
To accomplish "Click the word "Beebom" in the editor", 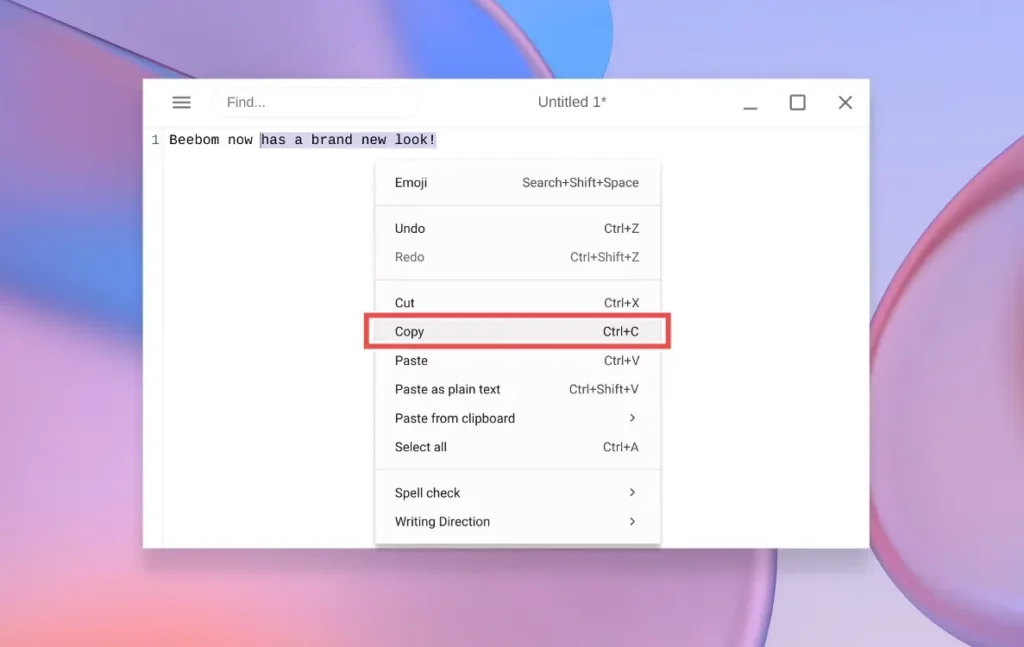I will (x=194, y=140).
